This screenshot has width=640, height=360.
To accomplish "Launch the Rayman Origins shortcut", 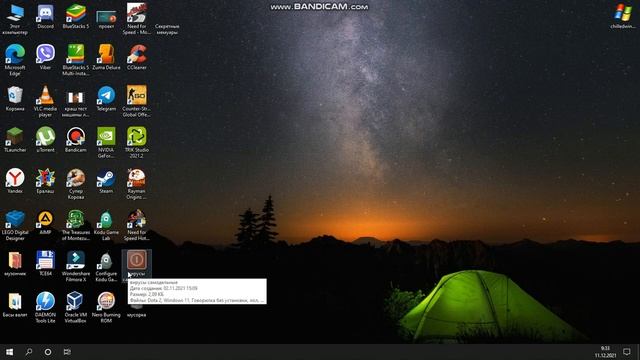I will [136, 184].
